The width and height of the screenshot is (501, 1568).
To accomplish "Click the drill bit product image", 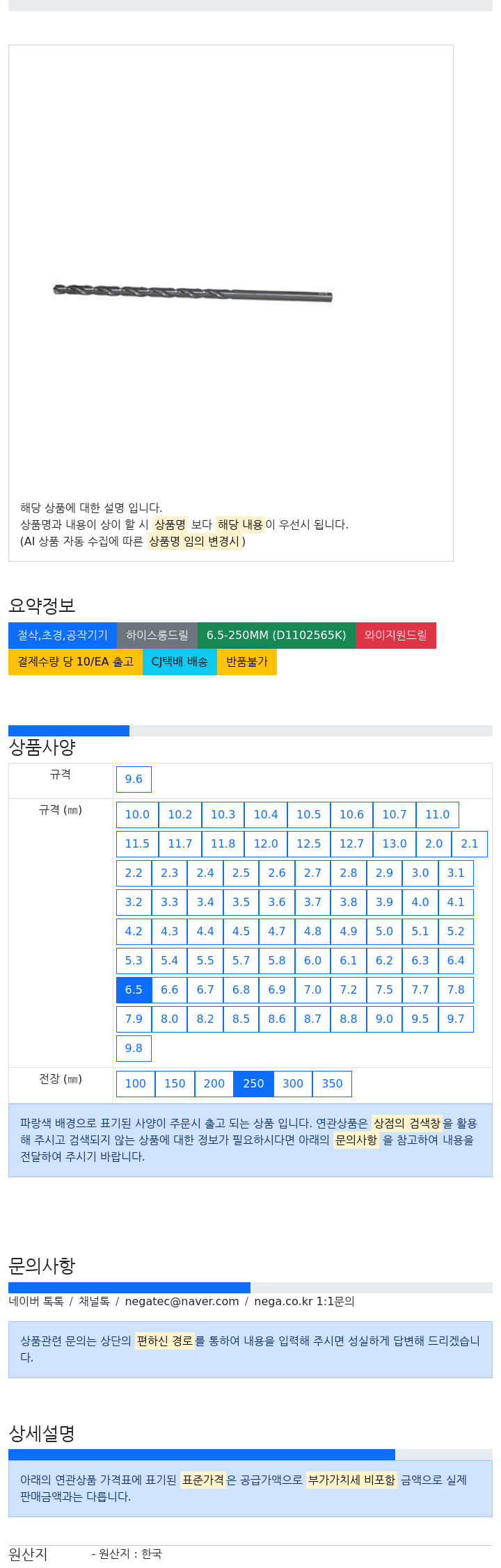I will click(193, 292).
